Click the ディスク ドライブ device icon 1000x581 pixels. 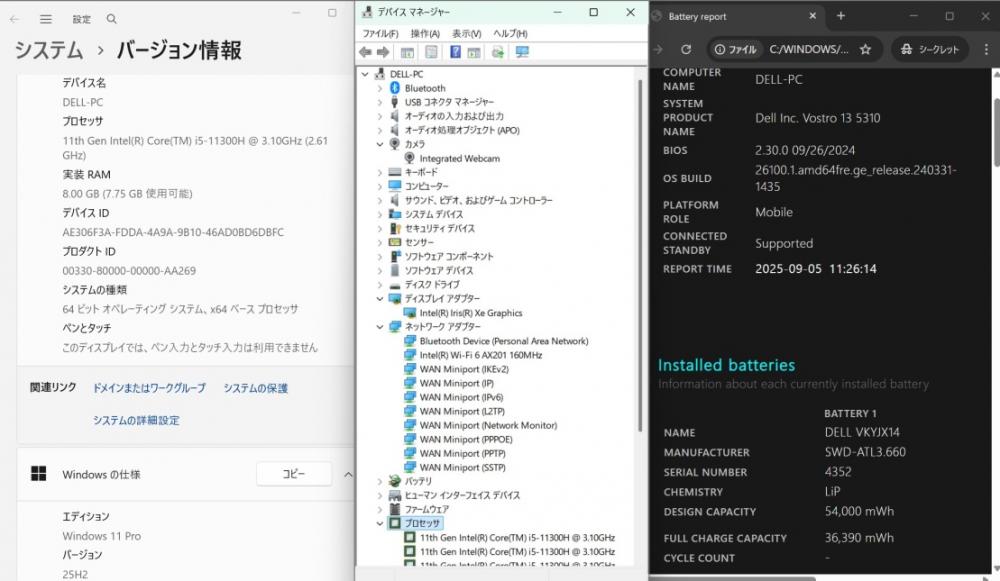pos(395,284)
